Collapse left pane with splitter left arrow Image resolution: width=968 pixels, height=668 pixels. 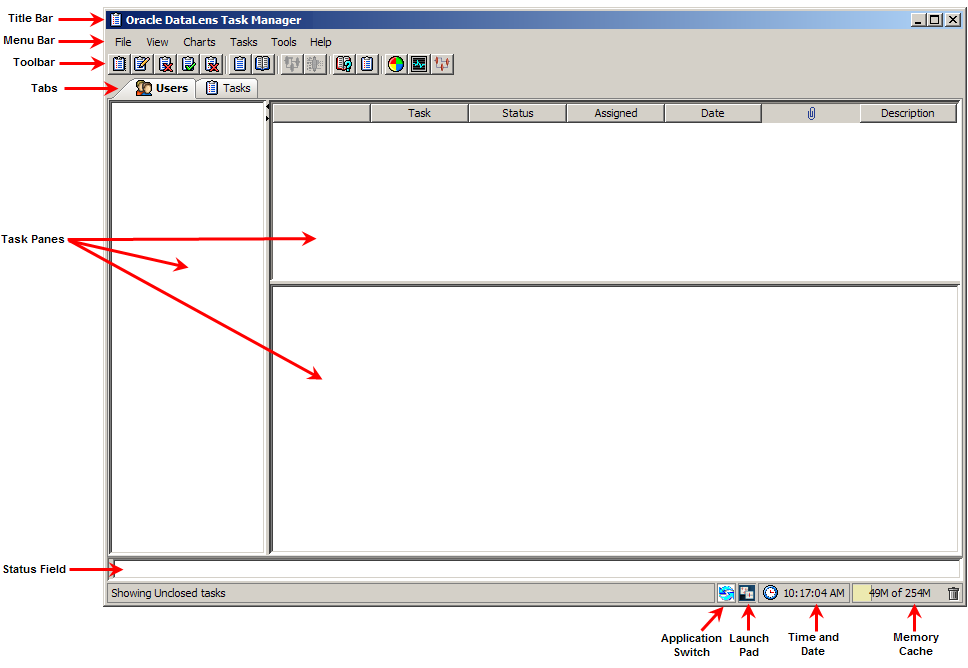(x=268, y=107)
